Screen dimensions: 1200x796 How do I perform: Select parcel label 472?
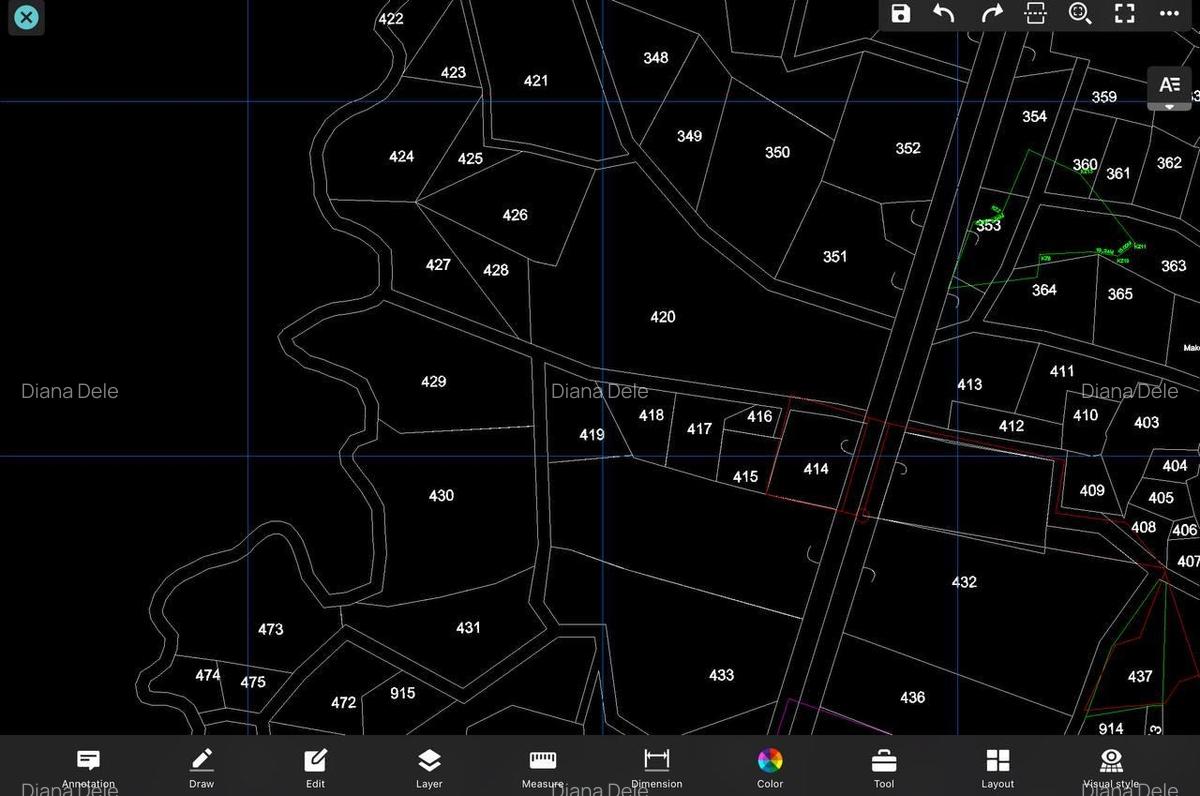pyautogui.click(x=344, y=703)
